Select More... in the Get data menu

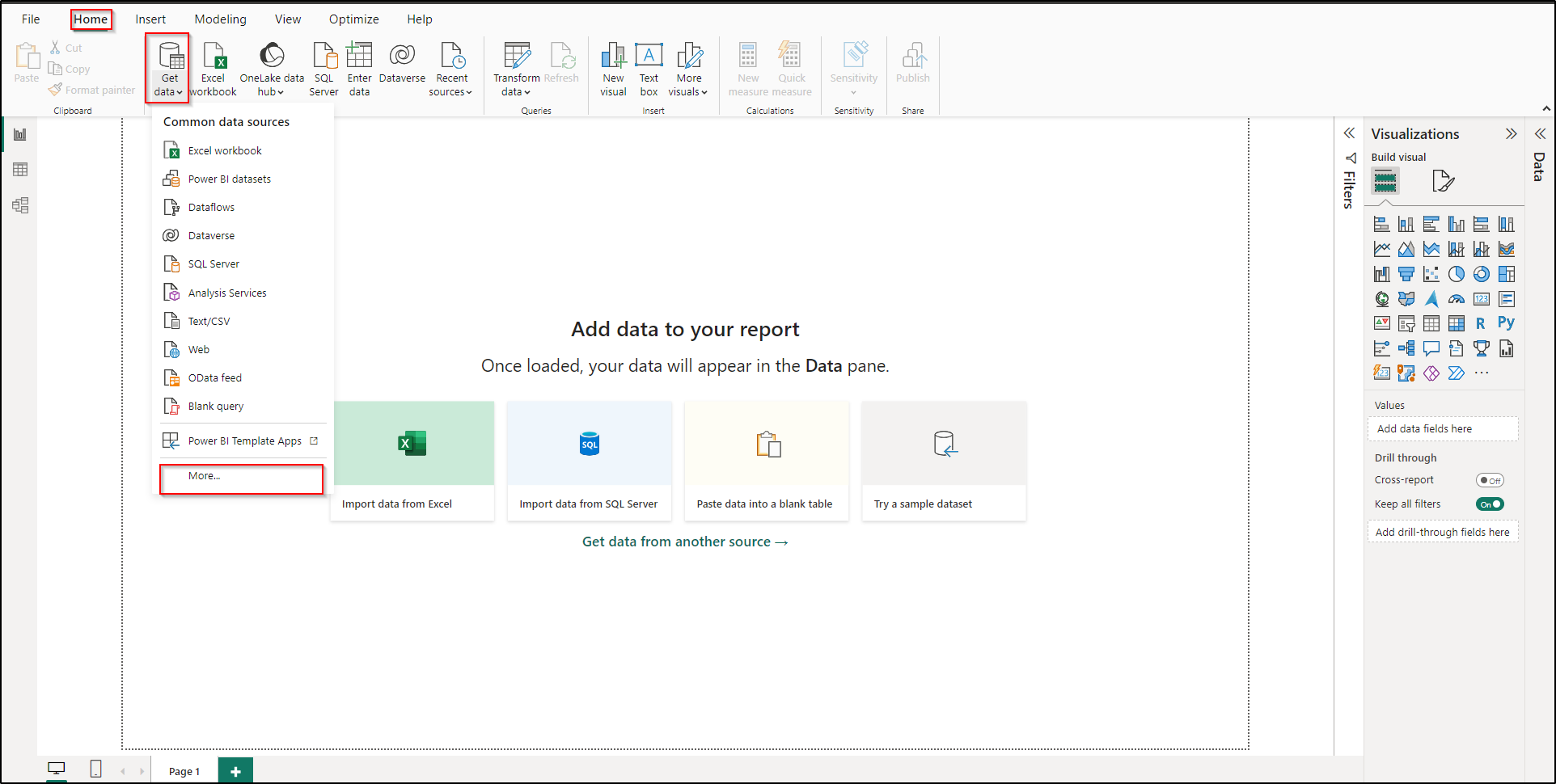click(242, 476)
